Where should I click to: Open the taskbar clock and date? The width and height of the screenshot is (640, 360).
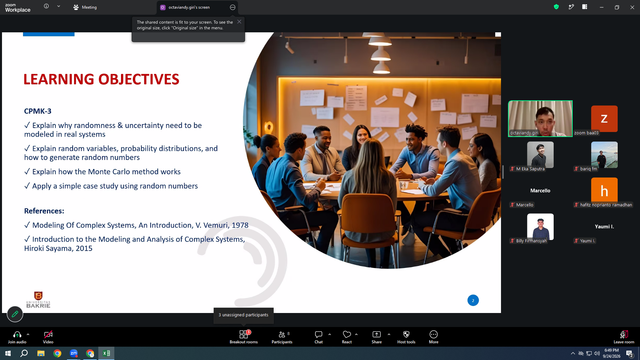click(611, 353)
